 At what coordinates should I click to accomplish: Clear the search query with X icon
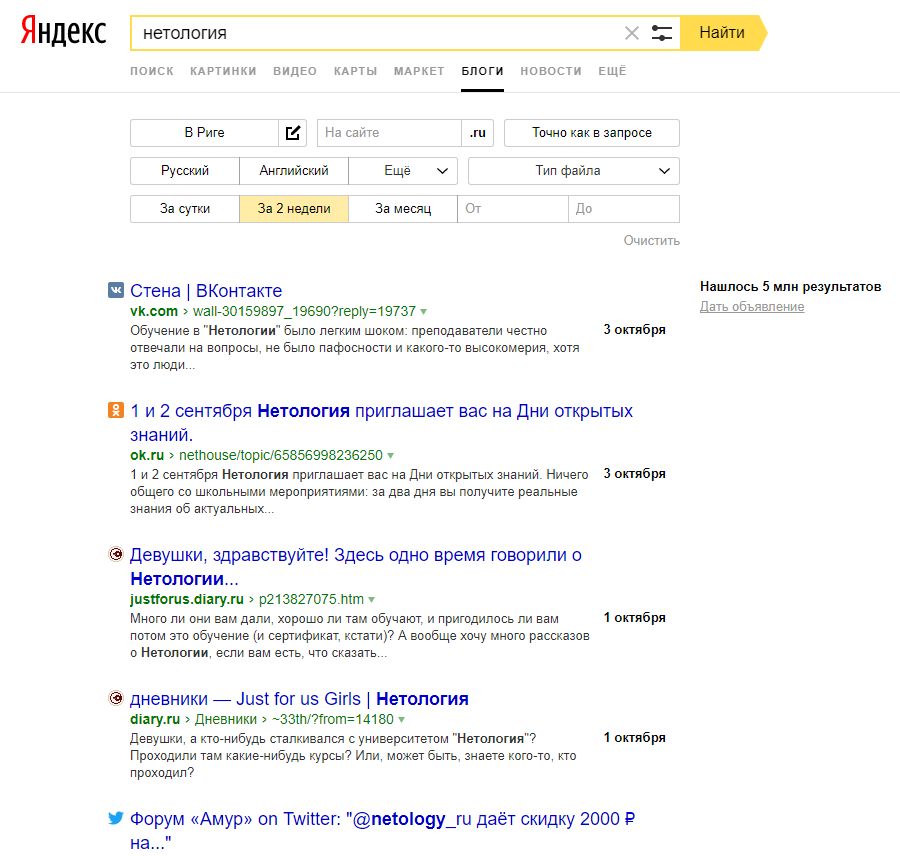(632, 33)
